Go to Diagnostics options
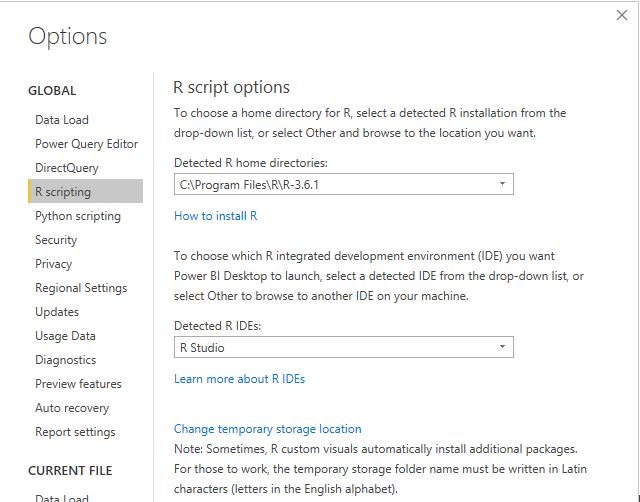 point(65,360)
